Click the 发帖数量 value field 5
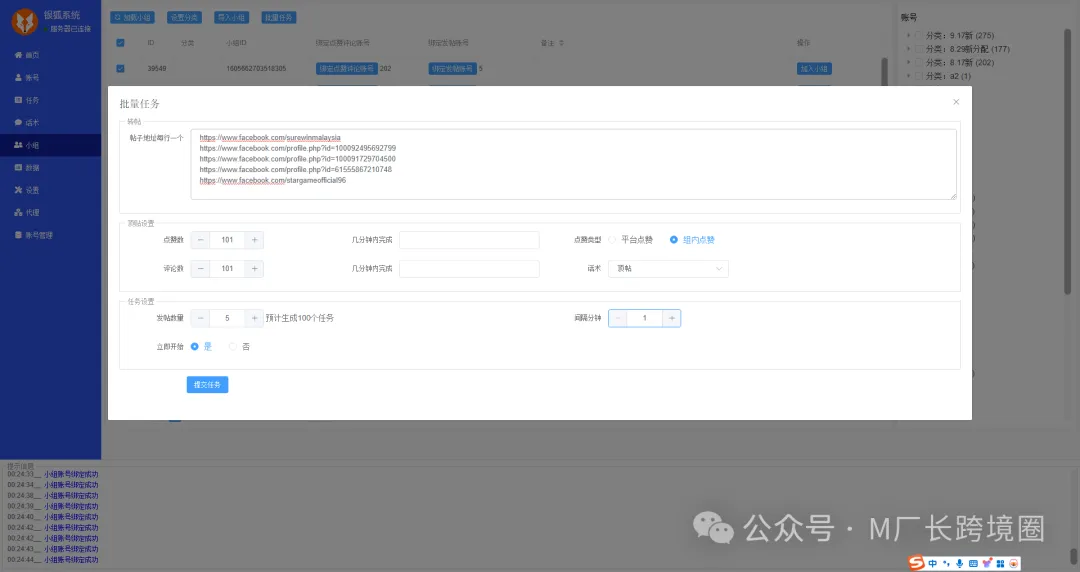Viewport: 1080px width, 572px height. tap(227, 318)
